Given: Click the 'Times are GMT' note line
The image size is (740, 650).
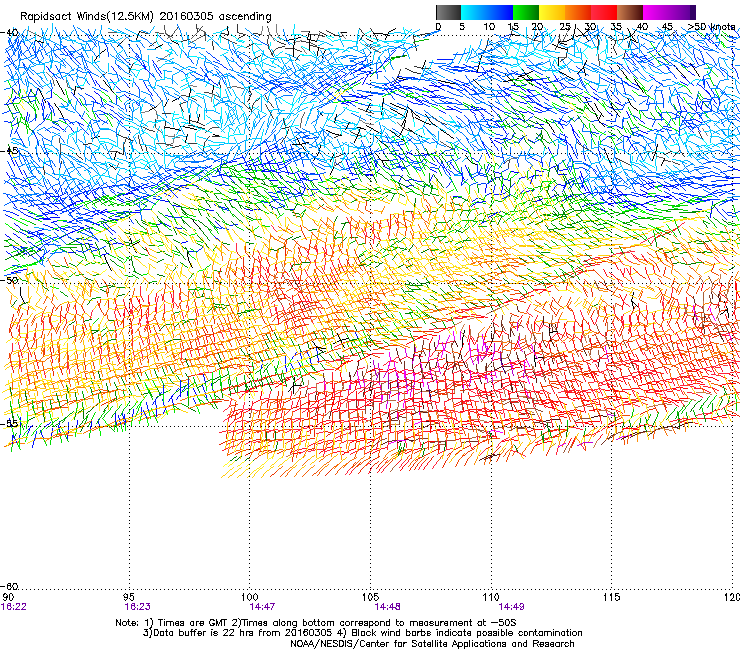Looking at the screenshot, I should click(x=316, y=623).
